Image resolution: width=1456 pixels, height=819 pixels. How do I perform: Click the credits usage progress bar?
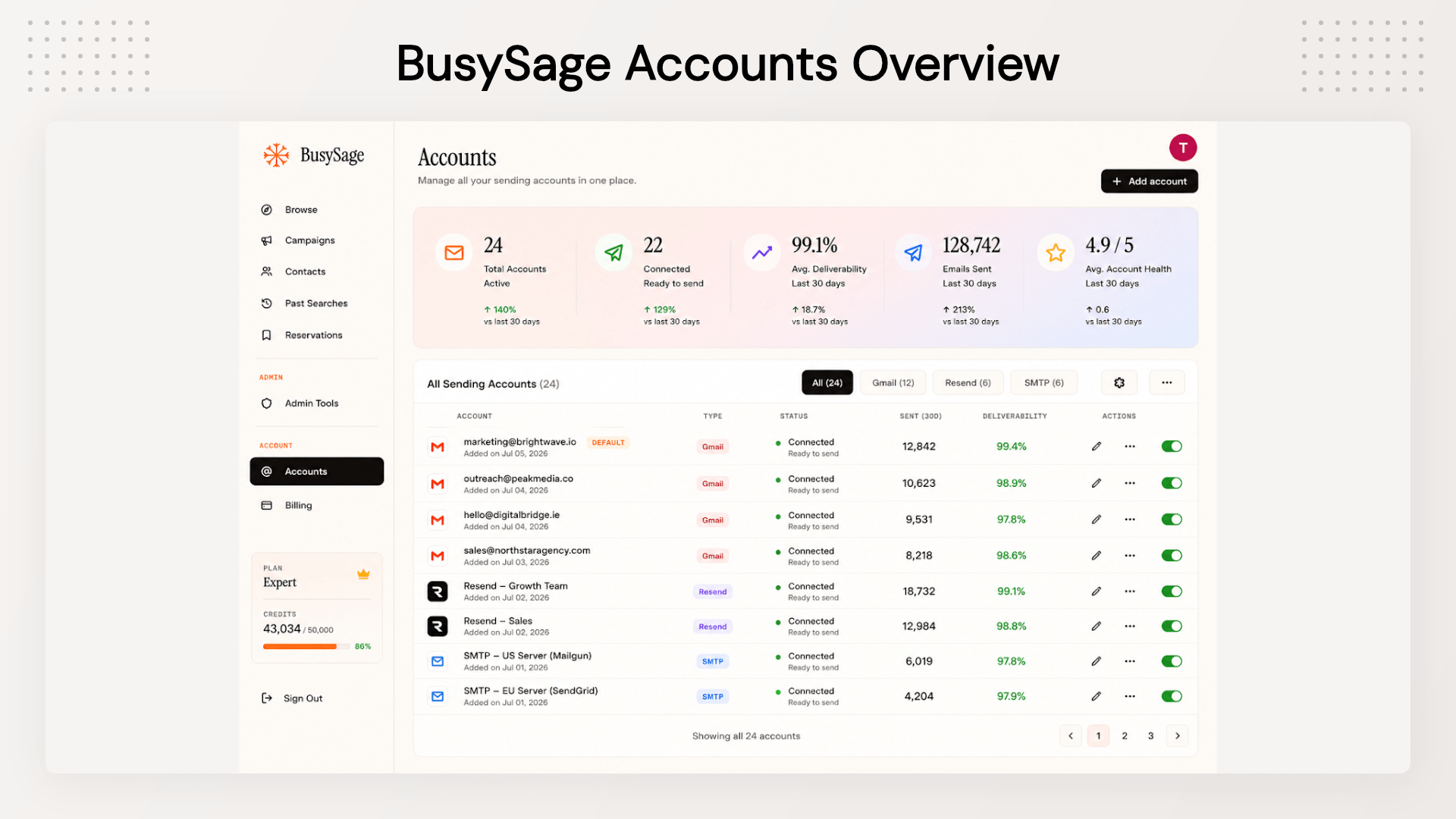point(306,647)
